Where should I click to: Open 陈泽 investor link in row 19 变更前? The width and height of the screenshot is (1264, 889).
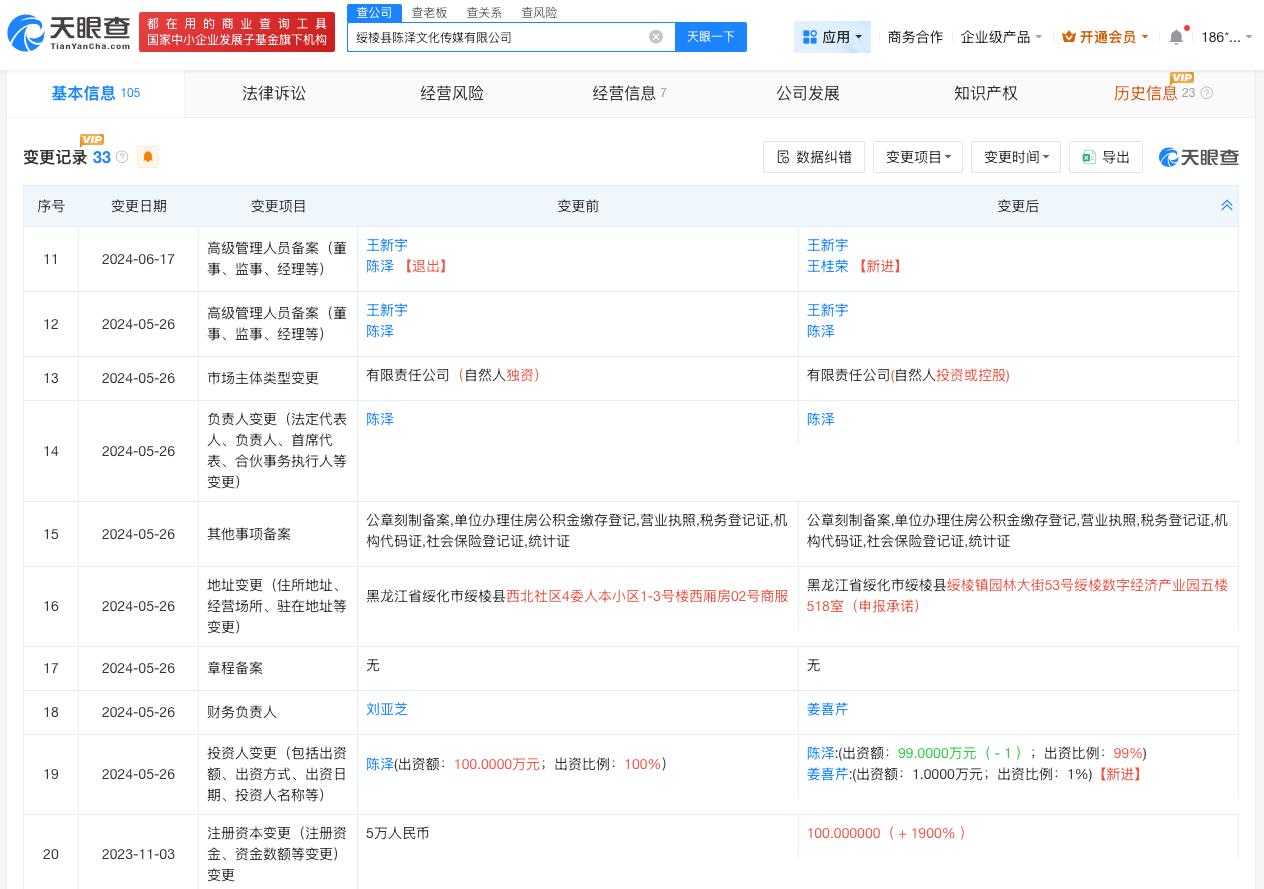click(x=380, y=764)
